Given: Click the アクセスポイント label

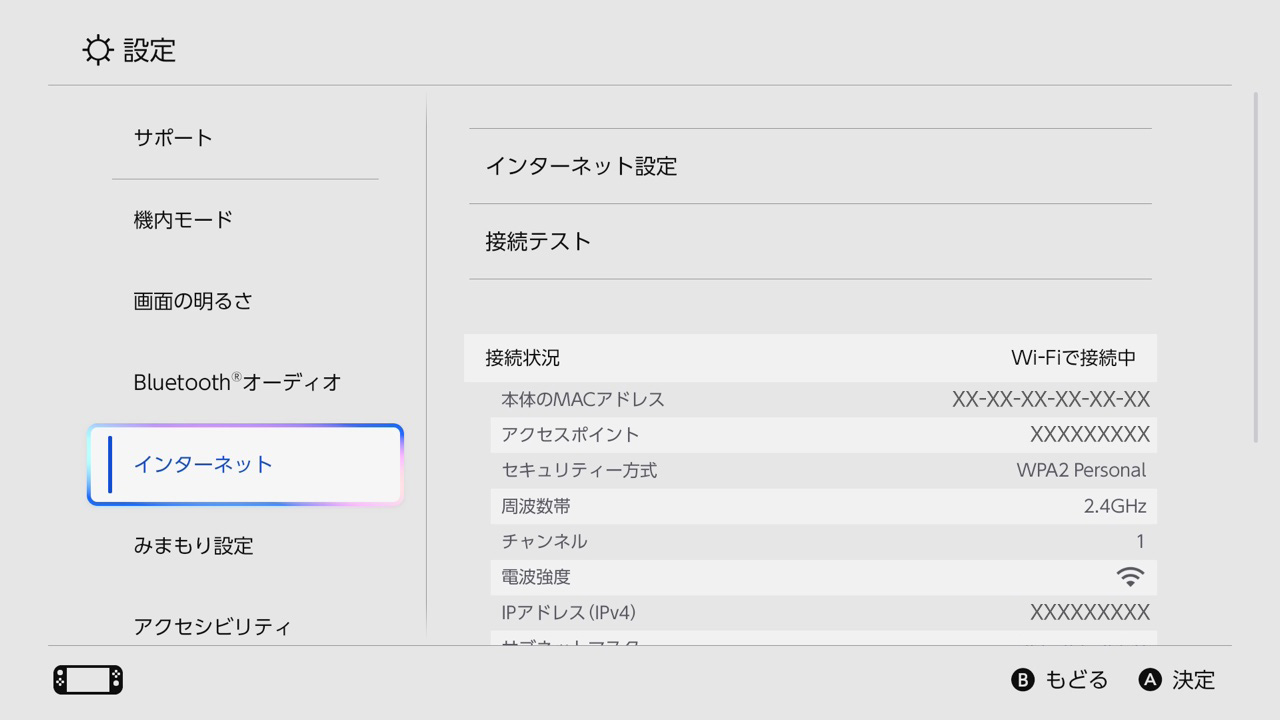Looking at the screenshot, I should coord(570,435).
